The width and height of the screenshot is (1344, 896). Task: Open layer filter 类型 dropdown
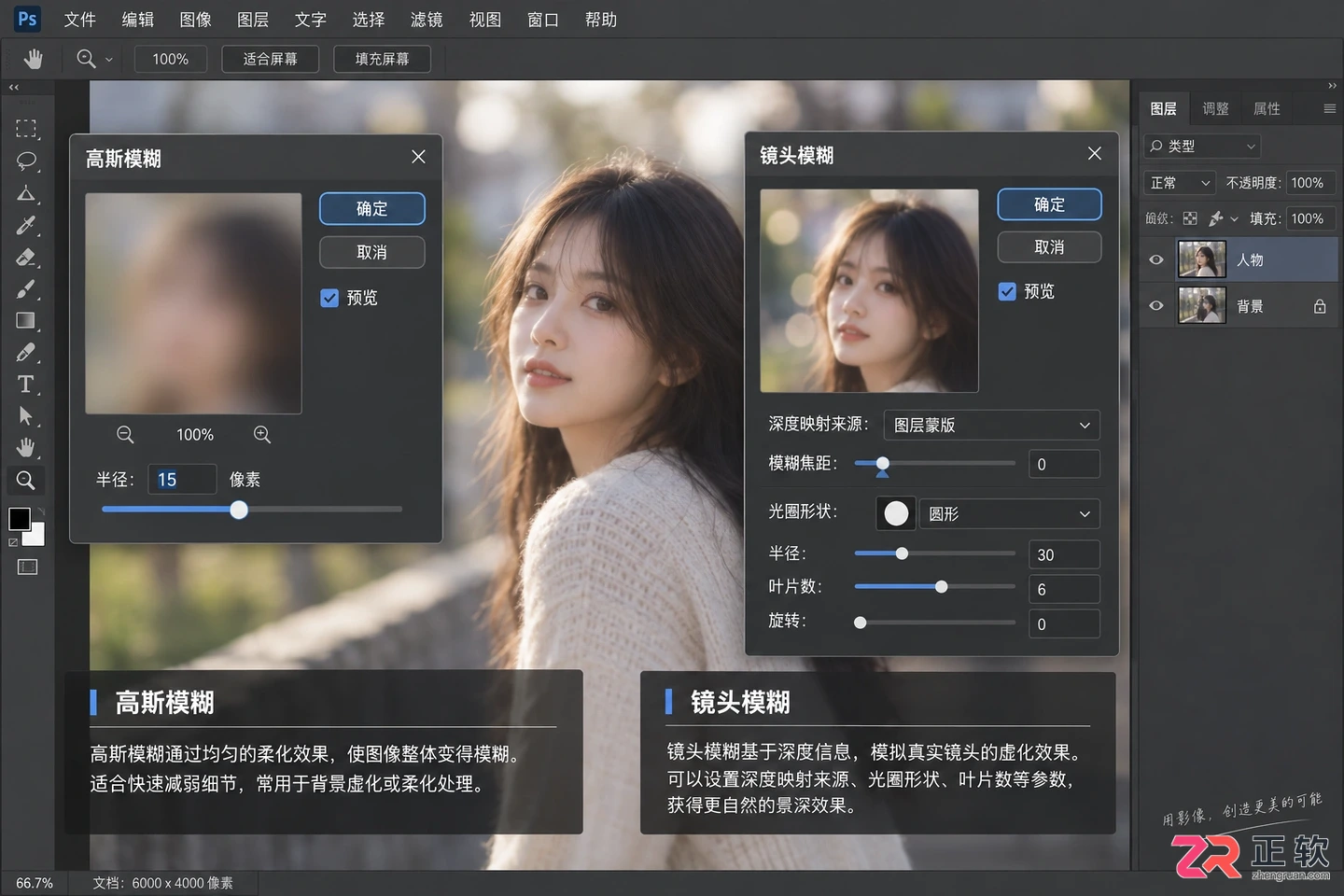point(1202,147)
